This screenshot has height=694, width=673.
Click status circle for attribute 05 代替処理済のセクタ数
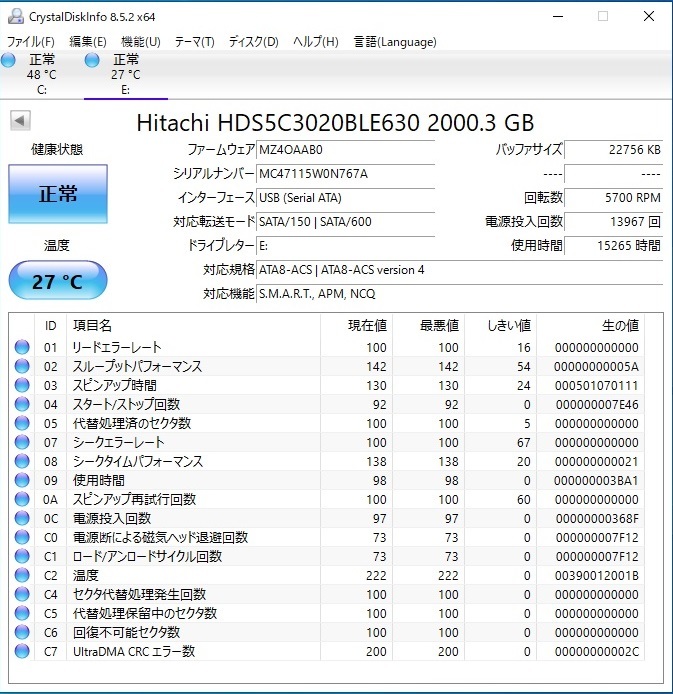tap(22, 424)
